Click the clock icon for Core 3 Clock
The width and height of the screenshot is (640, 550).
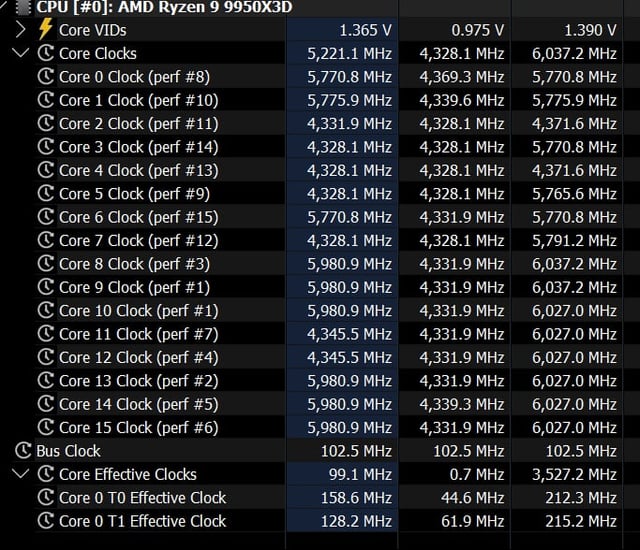pos(46,147)
